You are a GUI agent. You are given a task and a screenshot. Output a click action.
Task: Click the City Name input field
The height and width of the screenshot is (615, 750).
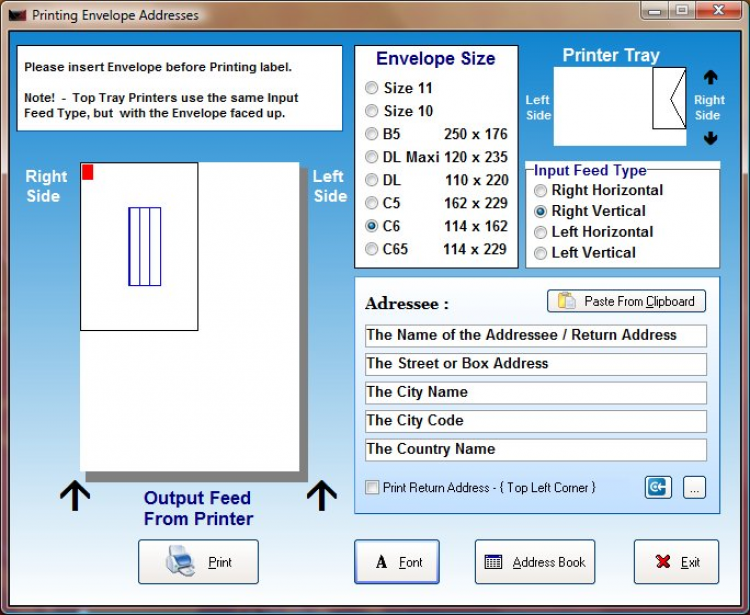coord(536,393)
